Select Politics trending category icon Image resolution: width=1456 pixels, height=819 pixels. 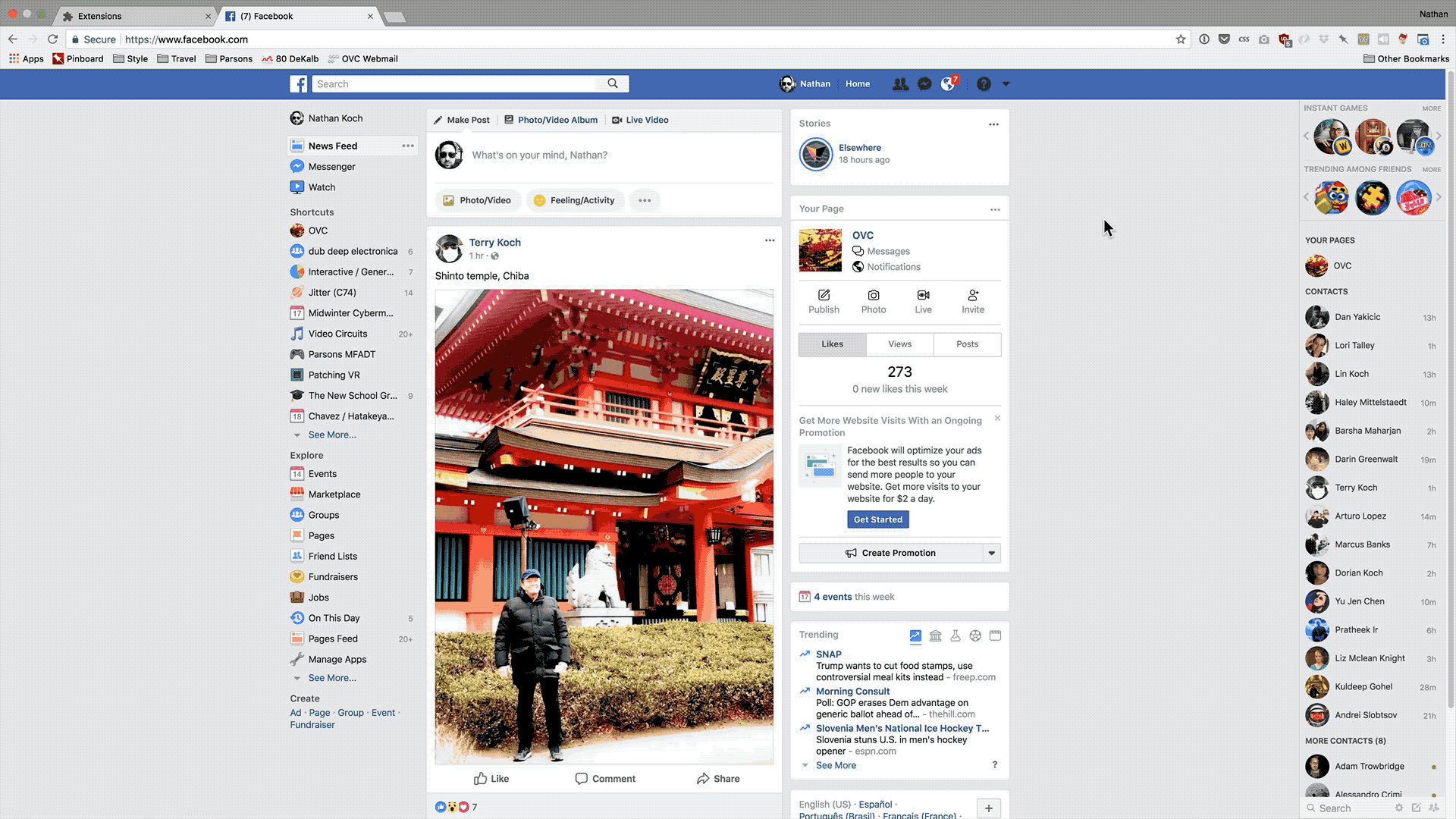(x=936, y=636)
